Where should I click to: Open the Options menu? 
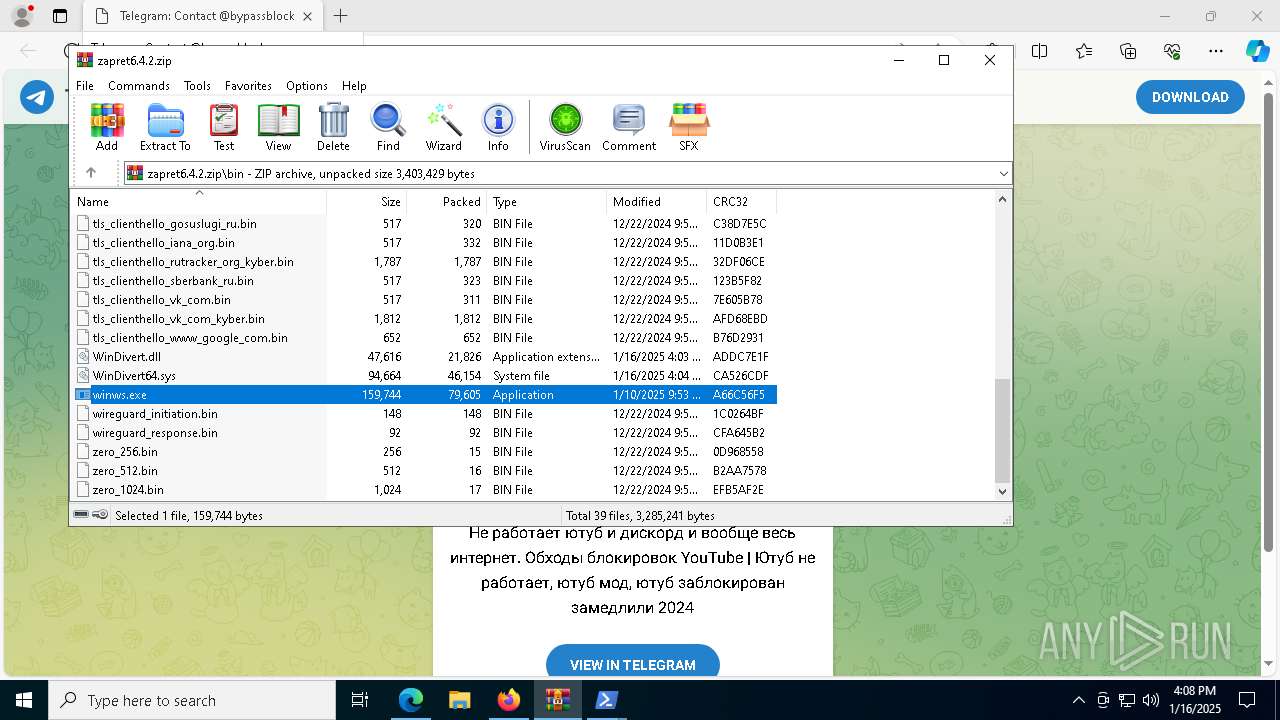pyautogui.click(x=306, y=86)
